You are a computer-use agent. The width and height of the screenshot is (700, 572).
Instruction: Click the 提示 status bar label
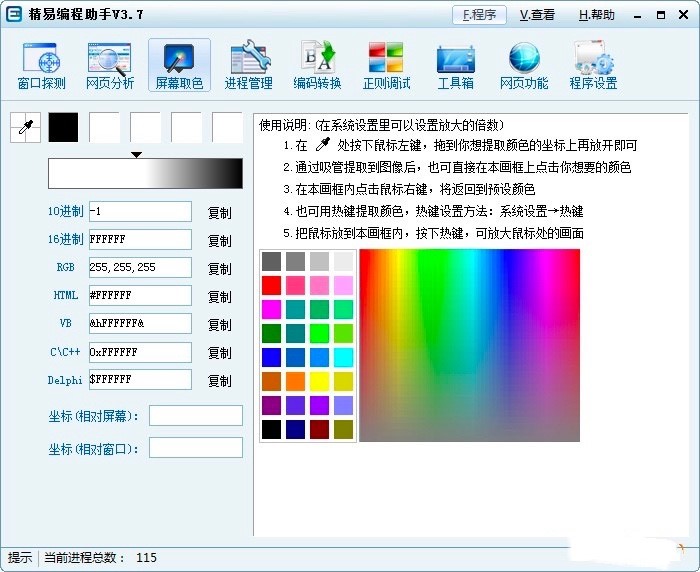click(20, 558)
